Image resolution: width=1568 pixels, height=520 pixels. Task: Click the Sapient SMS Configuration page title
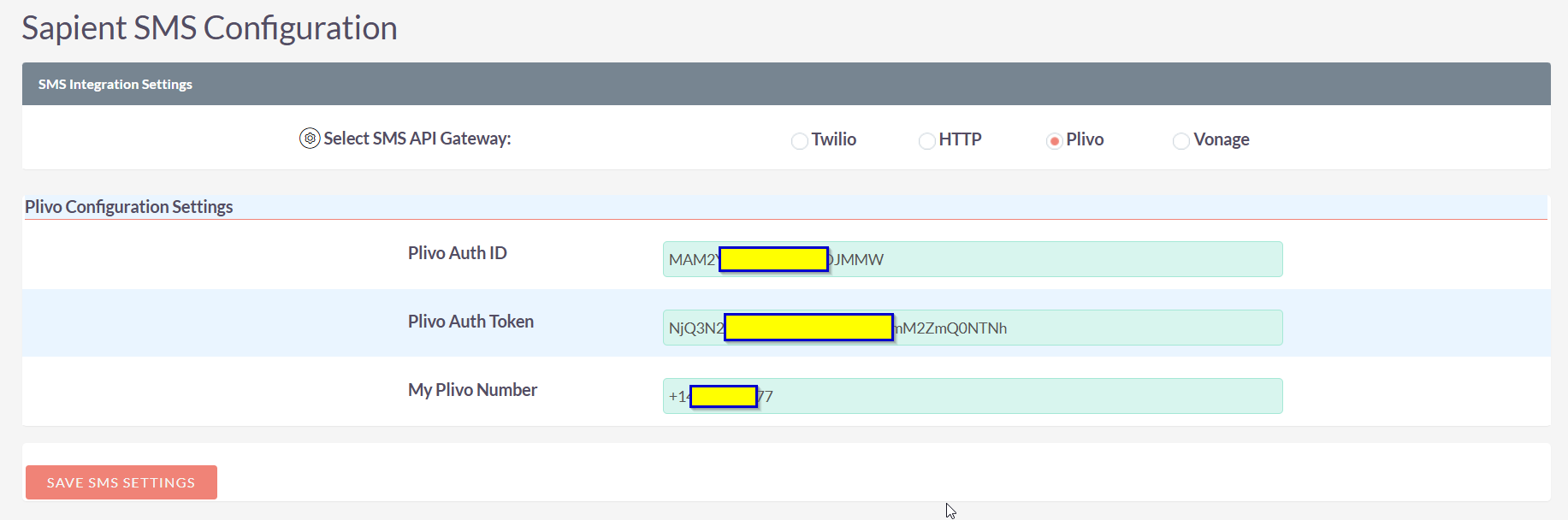(x=210, y=28)
